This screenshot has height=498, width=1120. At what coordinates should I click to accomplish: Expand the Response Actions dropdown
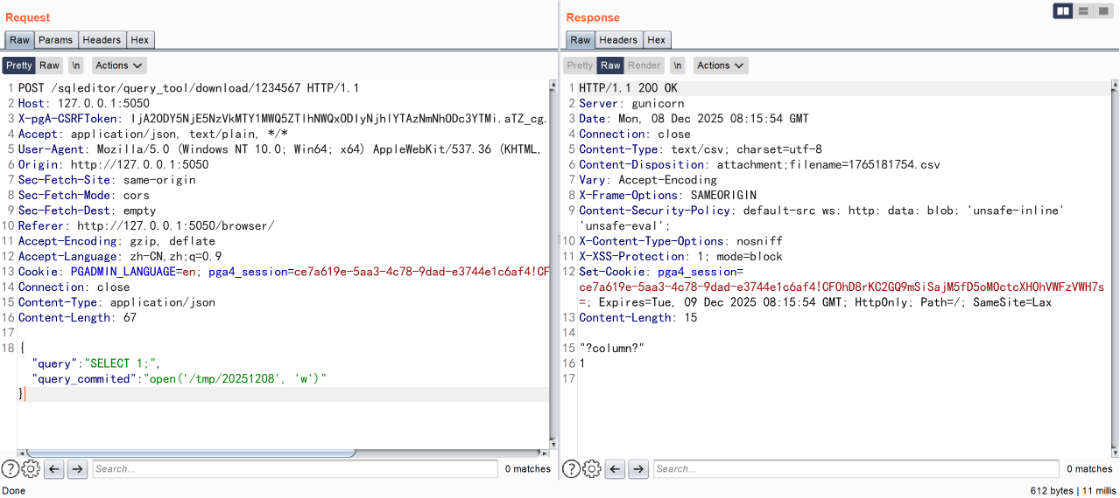coord(720,65)
